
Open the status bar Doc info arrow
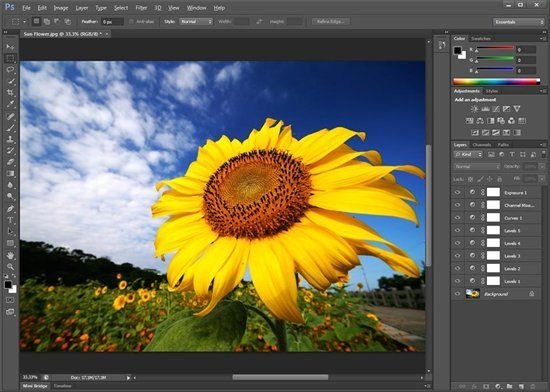(x=128, y=378)
